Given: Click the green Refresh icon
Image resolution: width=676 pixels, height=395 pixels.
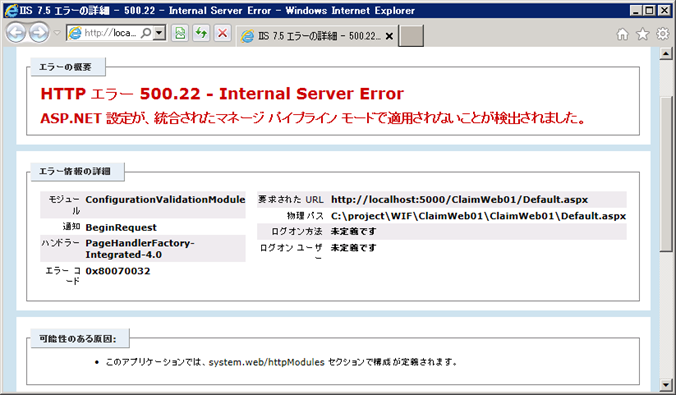Looking at the screenshot, I should coord(201,33).
